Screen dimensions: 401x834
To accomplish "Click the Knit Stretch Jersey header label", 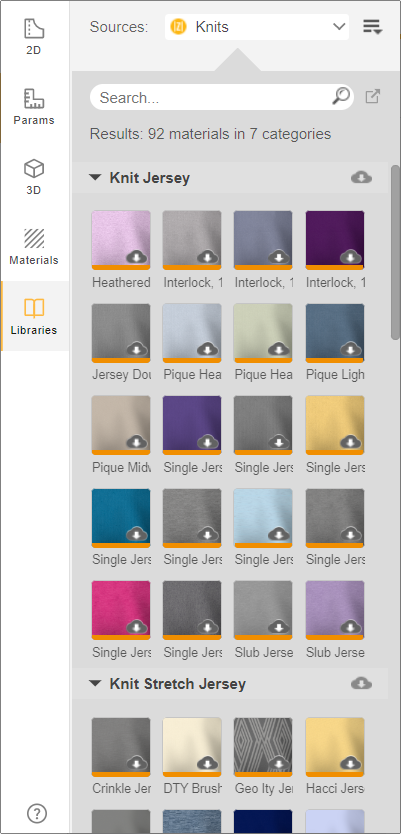I will pyautogui.click(x=178, y=684).
